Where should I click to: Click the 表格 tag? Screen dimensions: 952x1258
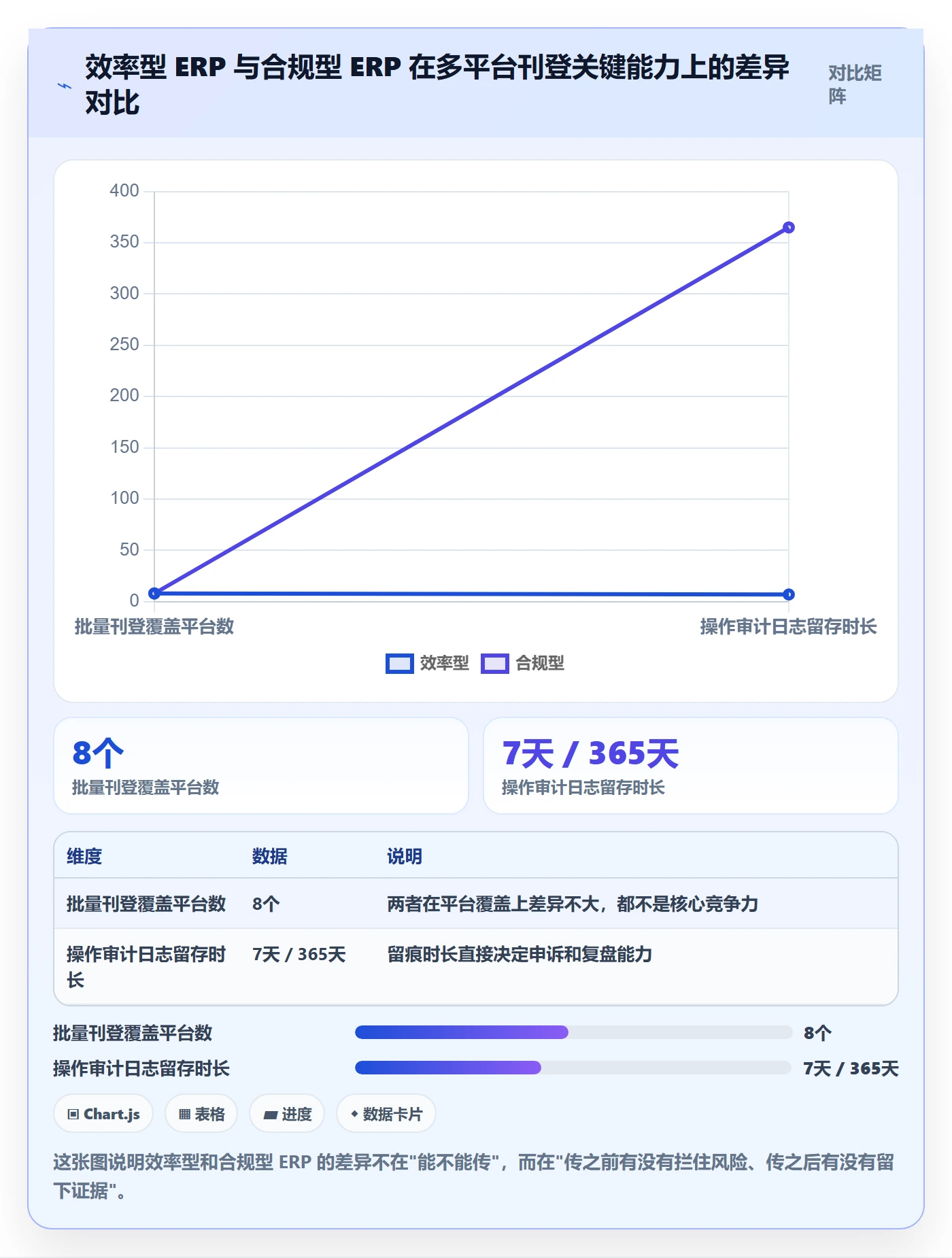[x=201, y=1114]
